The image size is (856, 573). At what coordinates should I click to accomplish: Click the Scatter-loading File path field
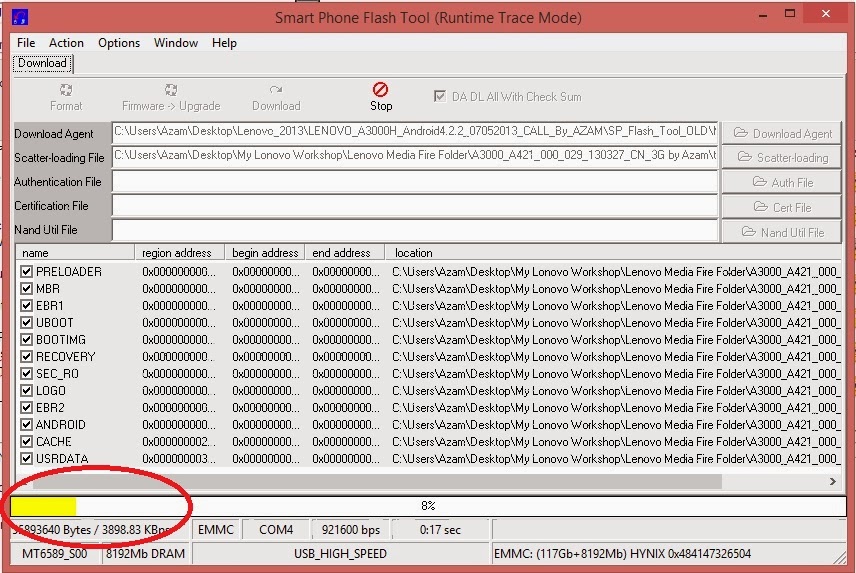(x=414, y=157)
